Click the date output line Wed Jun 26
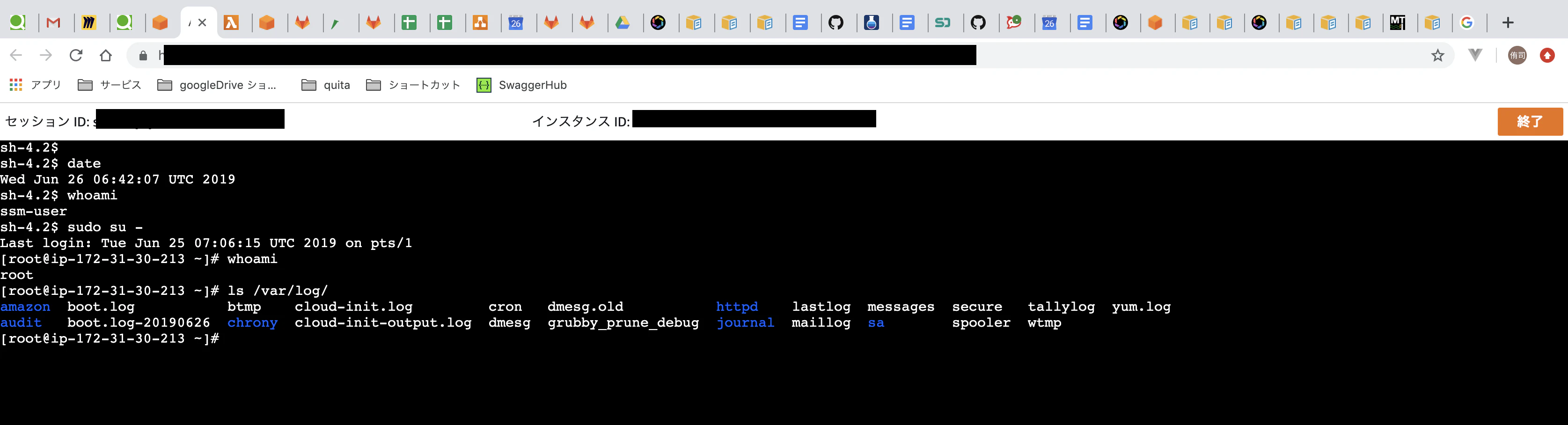Image resolution: width=1568 pixels, height=425 pixels. pyautogui.click(x=117, y=179)
